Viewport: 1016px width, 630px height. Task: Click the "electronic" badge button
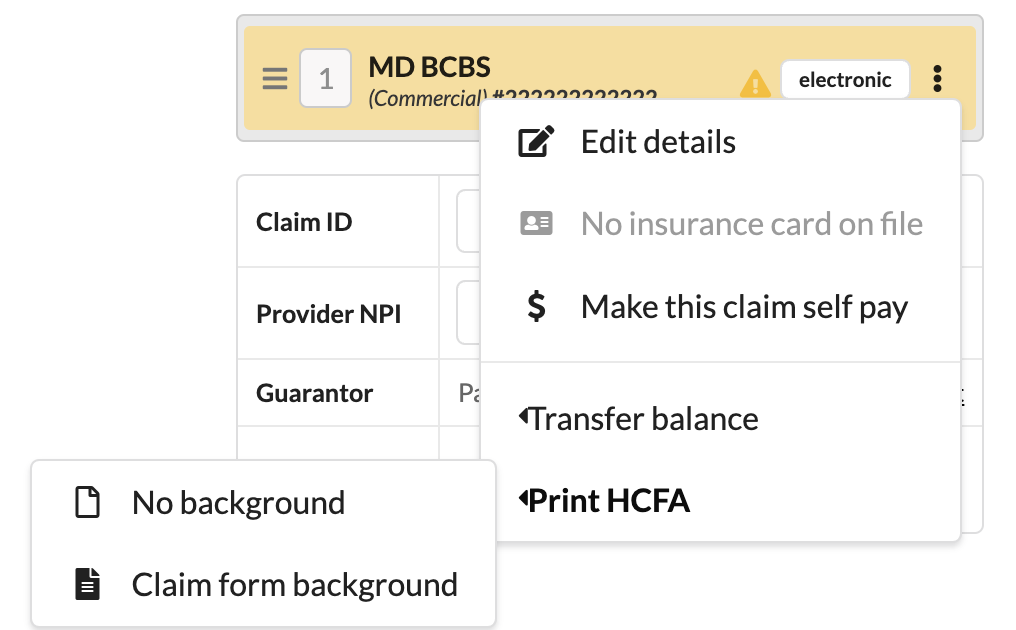[x=845, y=80]
